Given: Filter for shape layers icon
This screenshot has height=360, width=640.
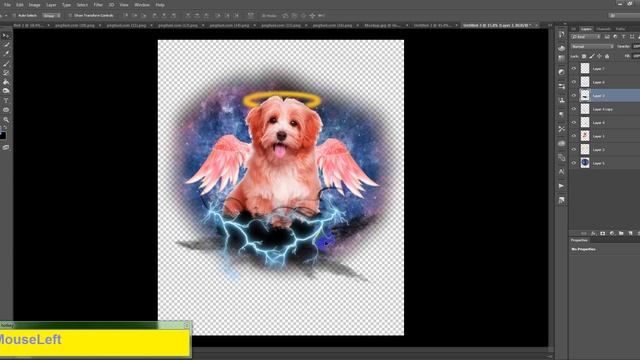Looking at the screenshot, I should [x=631, y=37].
